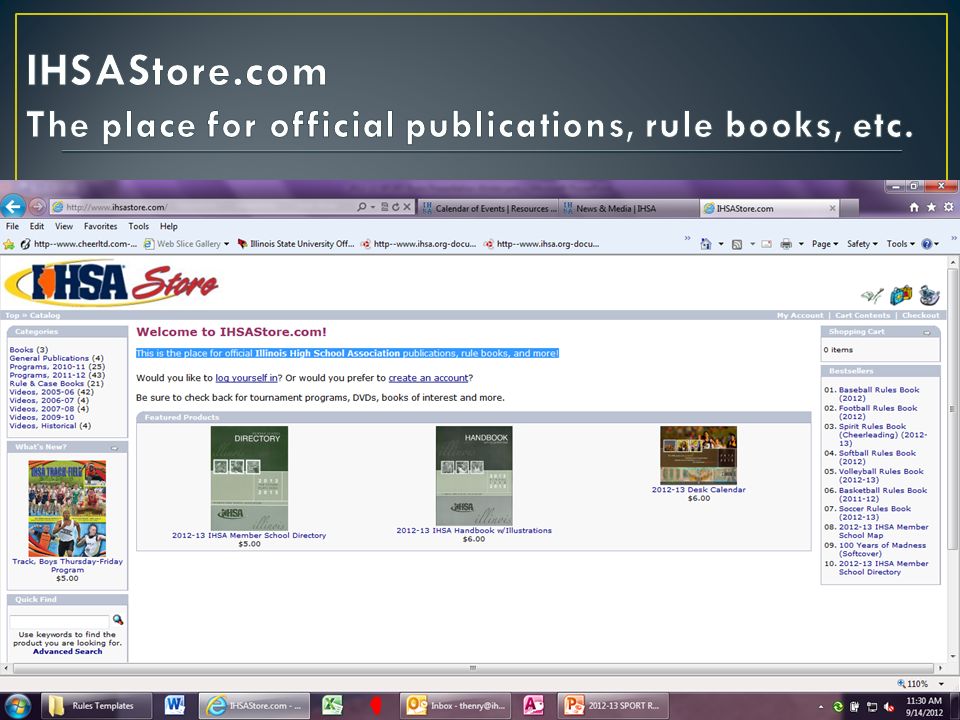The height and width of the screenshot is (720, 960).
Task: Open the Illinois State University favorites bar link
Action: coord(296,244)
